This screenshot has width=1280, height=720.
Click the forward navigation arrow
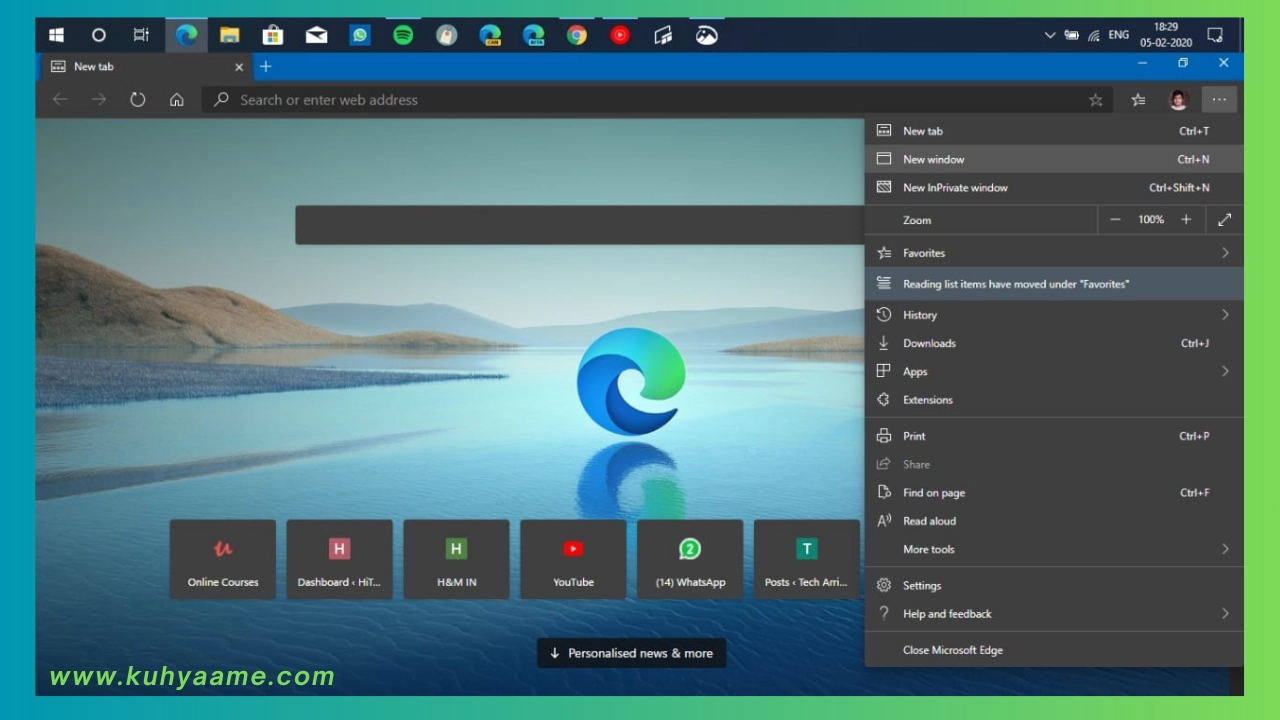(x=98, y=100)
